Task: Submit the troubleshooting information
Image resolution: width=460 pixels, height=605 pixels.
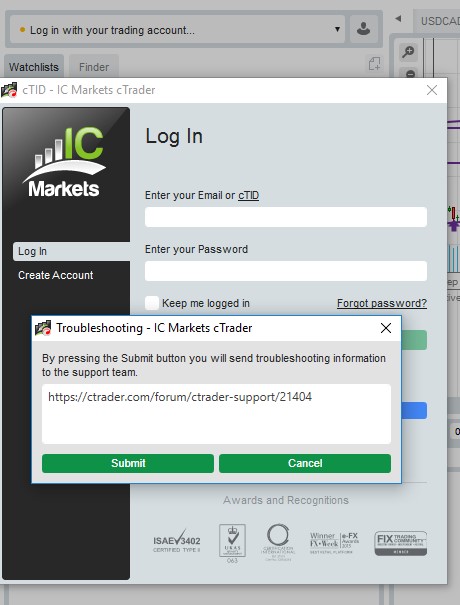Action: (128, 463)
